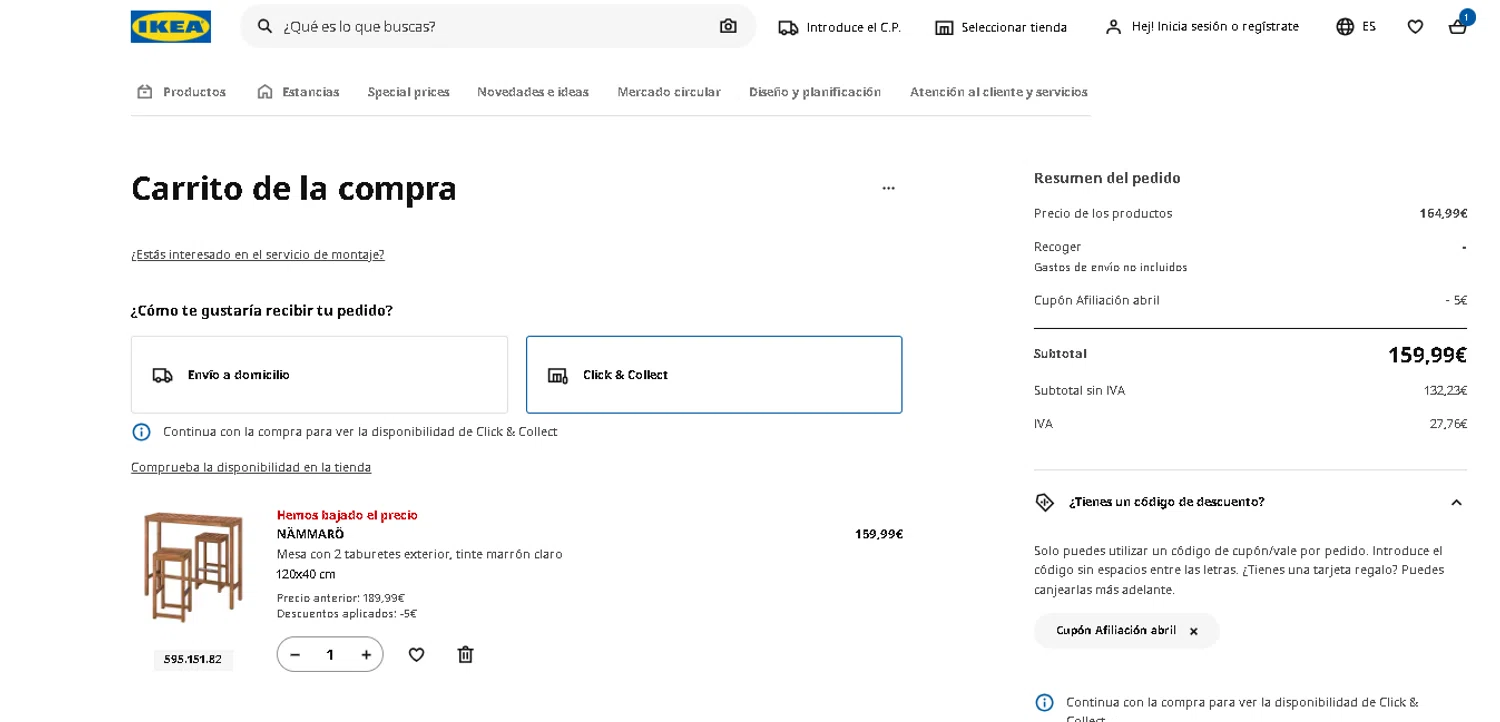Screen dimensions: 1500x722
Task: Open visual search camera icon
Action: 728,26
